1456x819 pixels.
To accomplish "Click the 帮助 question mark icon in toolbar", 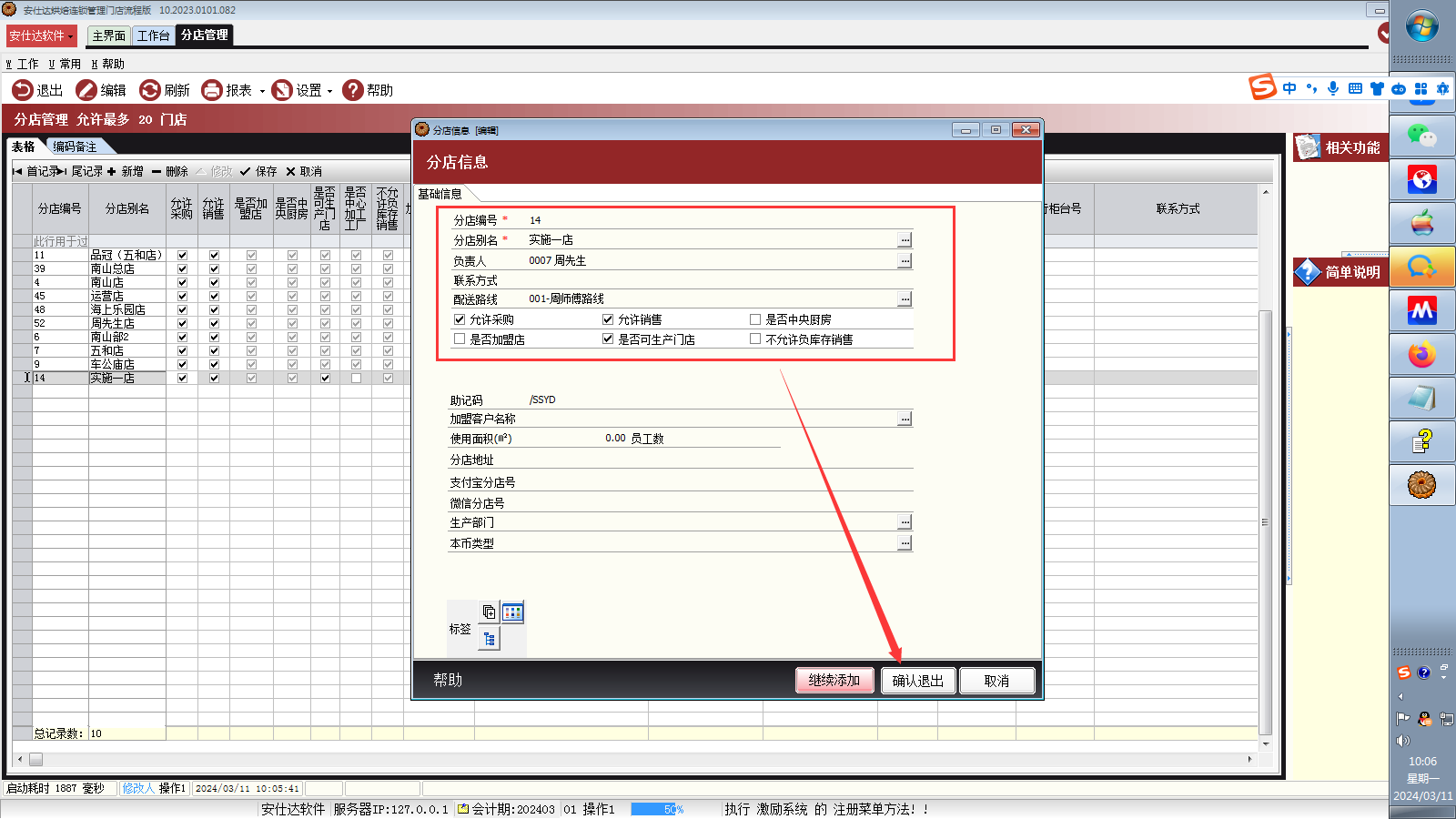I will pyautogui.click(x=353, y=90).
